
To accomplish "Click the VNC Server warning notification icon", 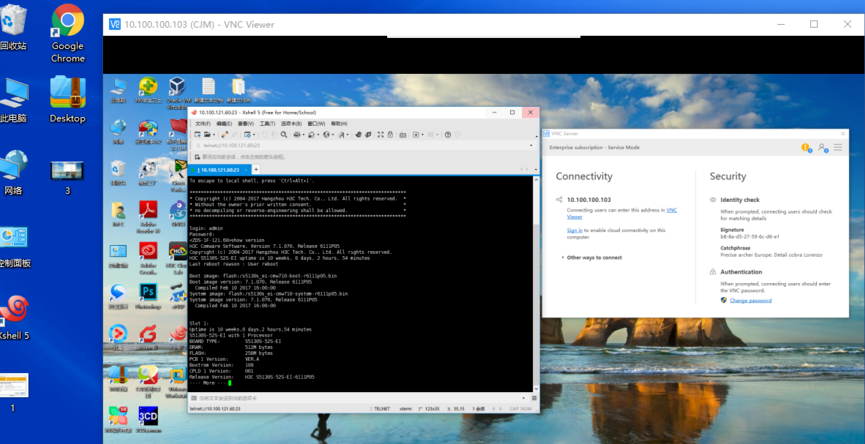I will coord(805,148).
